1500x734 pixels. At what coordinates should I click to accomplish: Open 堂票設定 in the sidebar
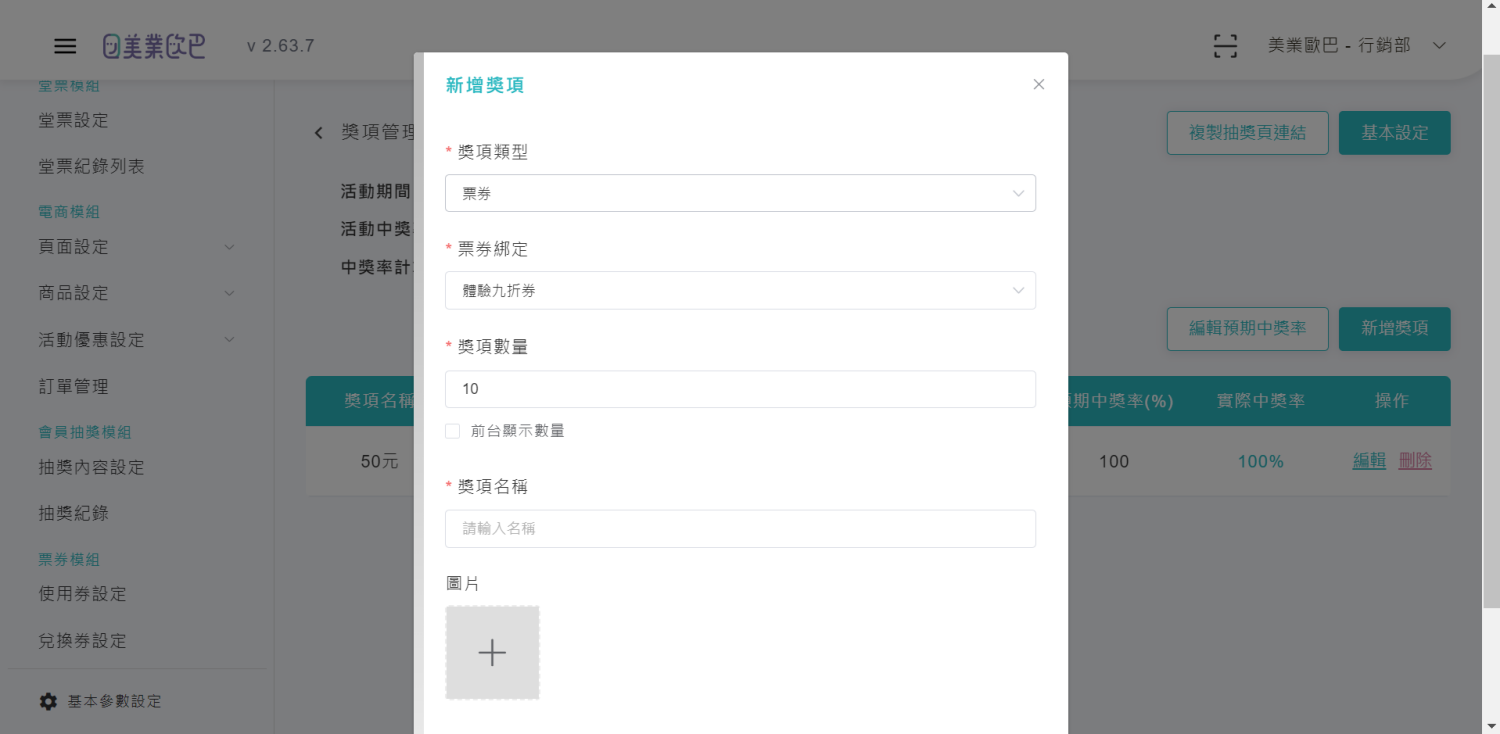tap(74, 120)
